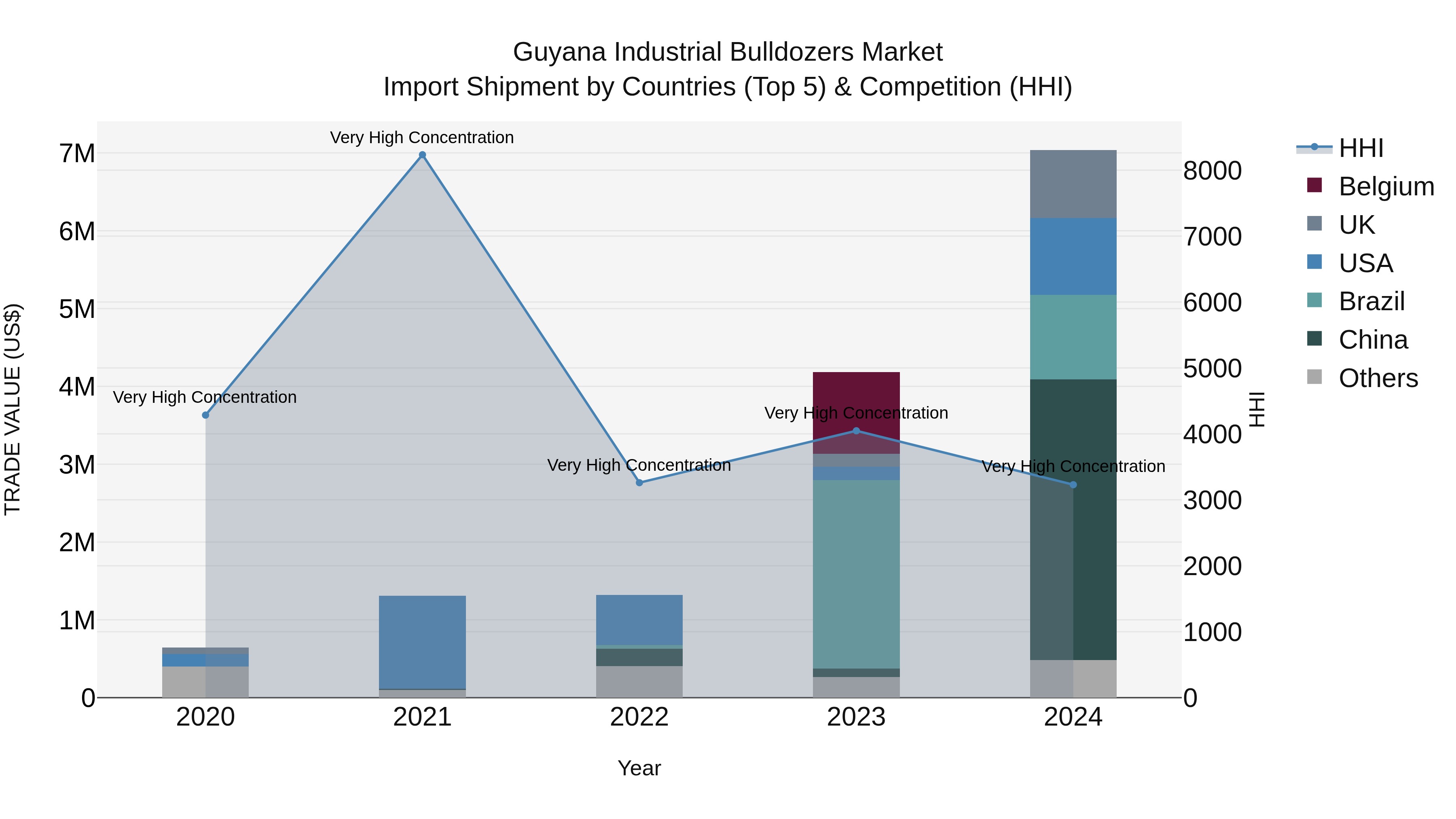This screenshot has height=819, width=1456.
Task: Toggle the China legend entry
Action: pyautogui.click(x=1357, y=339)
